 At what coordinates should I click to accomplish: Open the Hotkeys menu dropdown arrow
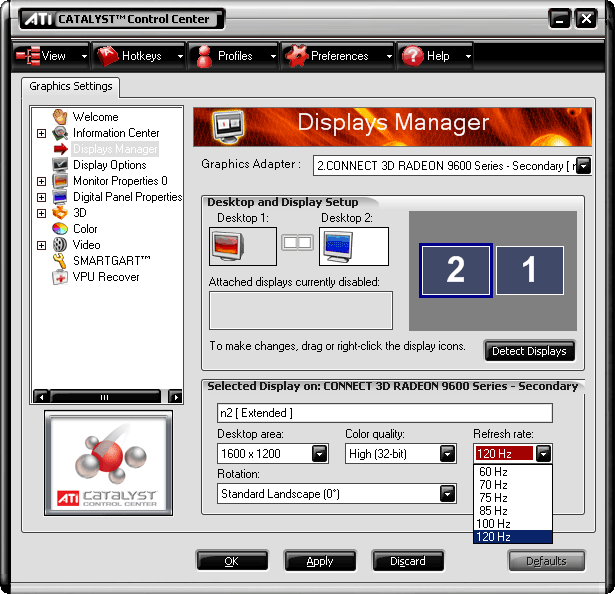[180, 56]
